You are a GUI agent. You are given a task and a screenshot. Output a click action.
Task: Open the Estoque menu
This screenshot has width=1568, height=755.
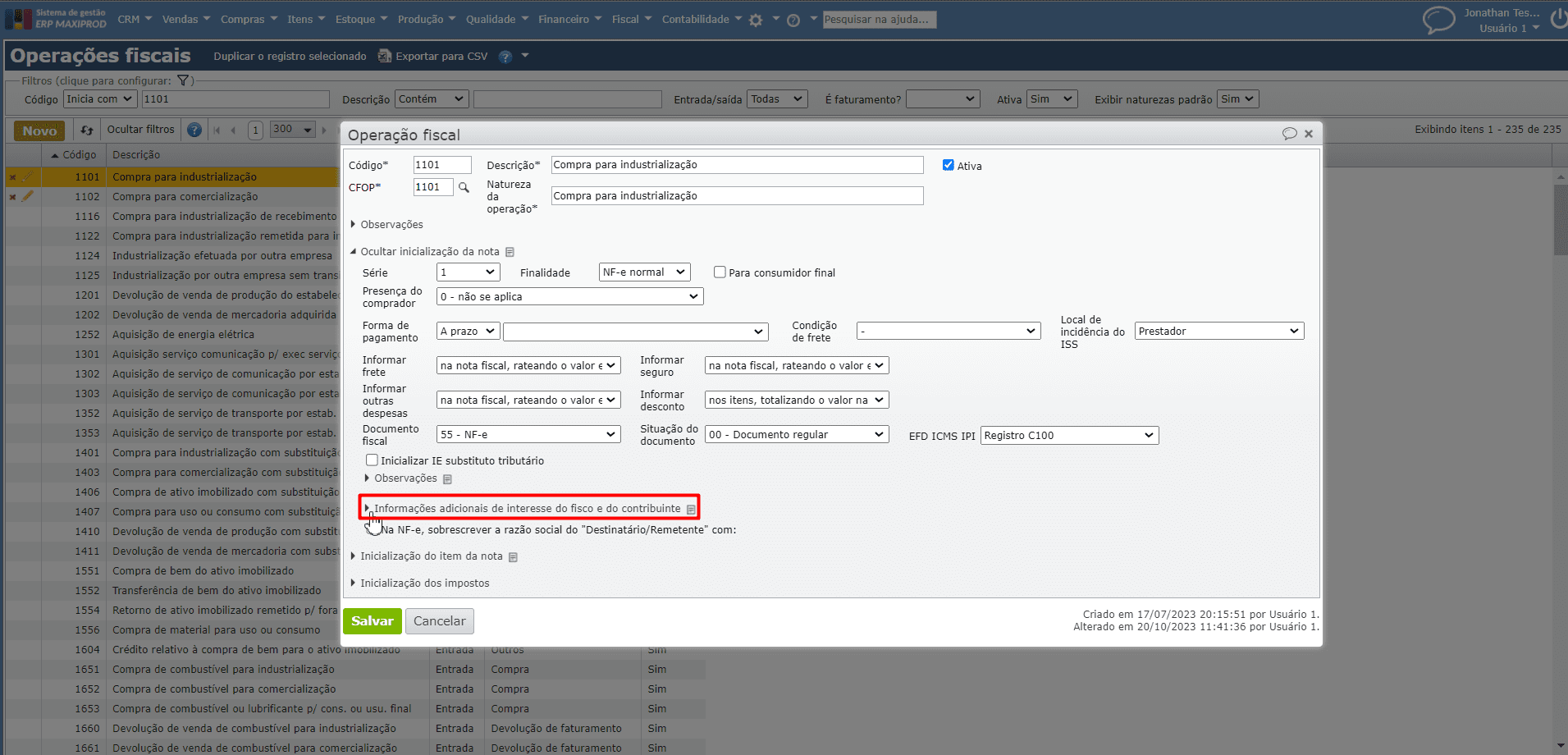[x=360, y=19]
